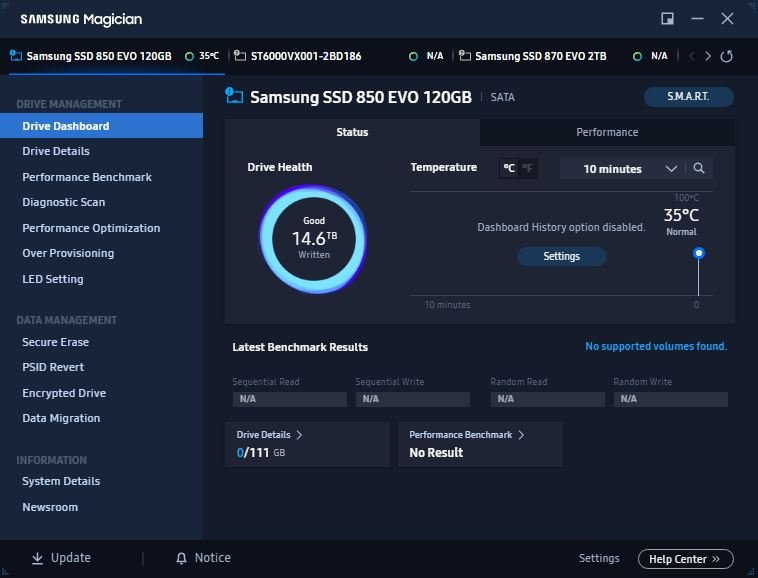This screenshot has height=578, width=758.
Task: Click the compact view window icon
Action: (x=667, y=19)
